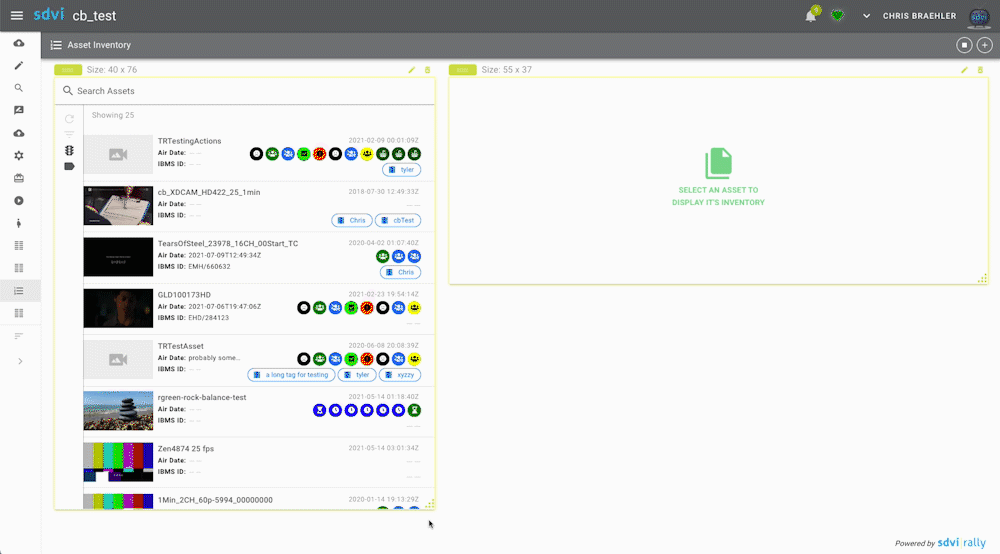Click the red status icon in GLD100173HD row
Viewport: 1000px width, 554px height.
tap(367, 308)
